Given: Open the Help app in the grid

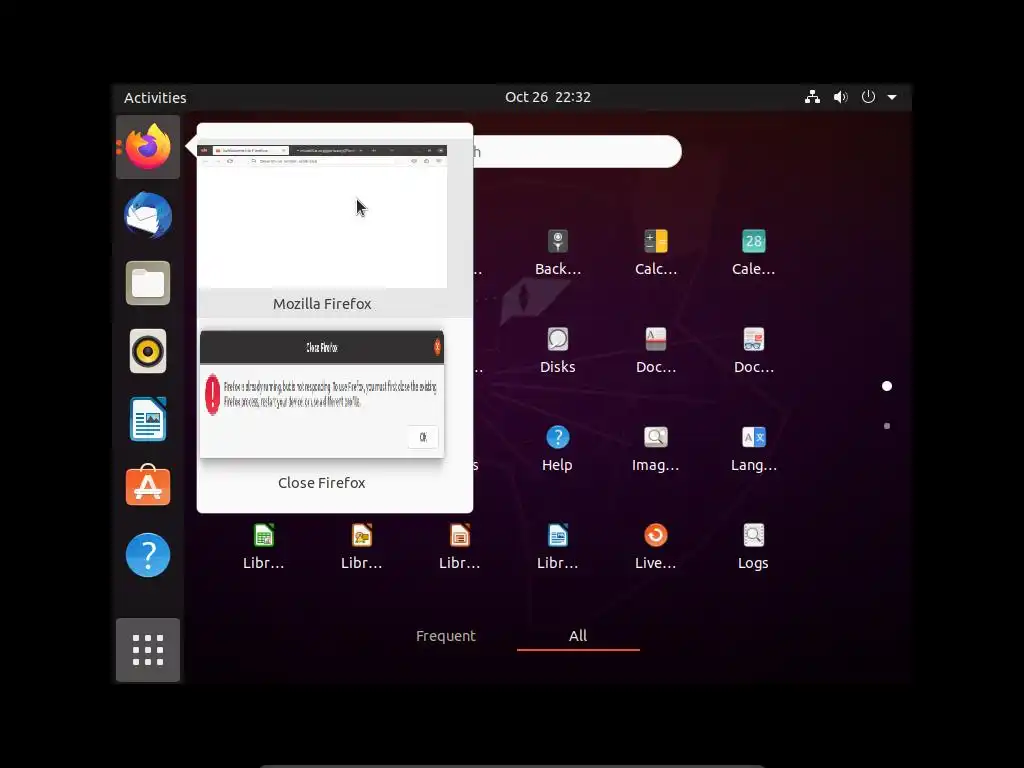Looking at the screenshot, I should point(558,448).
